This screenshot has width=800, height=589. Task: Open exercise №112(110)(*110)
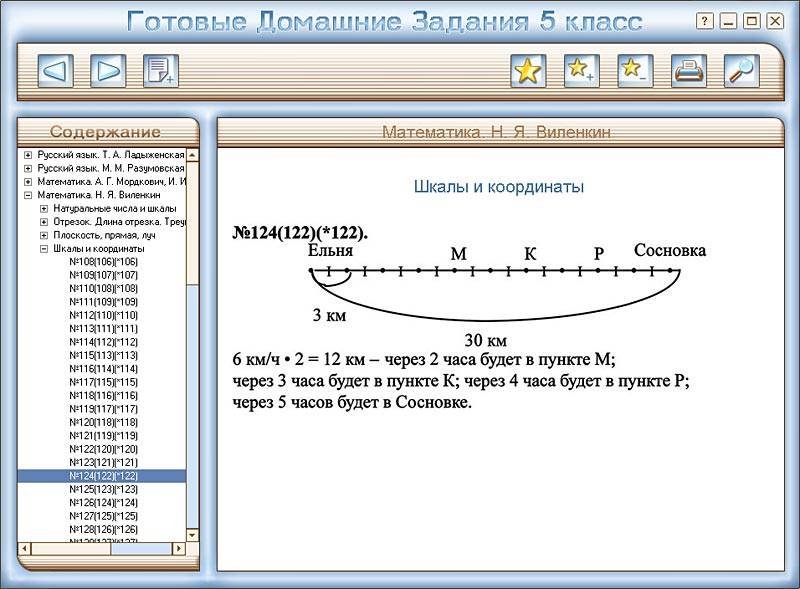pyautogui.click(x=104, y=315)
